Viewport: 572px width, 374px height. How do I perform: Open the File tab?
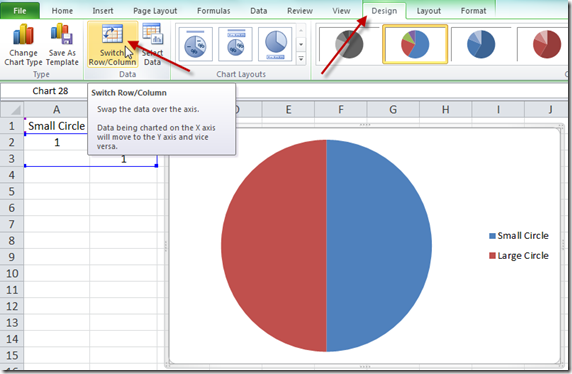point(20,11)
